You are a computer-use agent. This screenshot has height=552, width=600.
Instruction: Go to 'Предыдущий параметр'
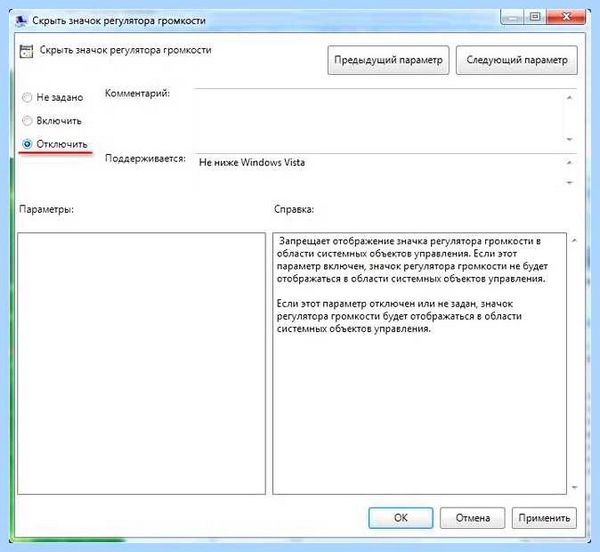tap(388, 60)
